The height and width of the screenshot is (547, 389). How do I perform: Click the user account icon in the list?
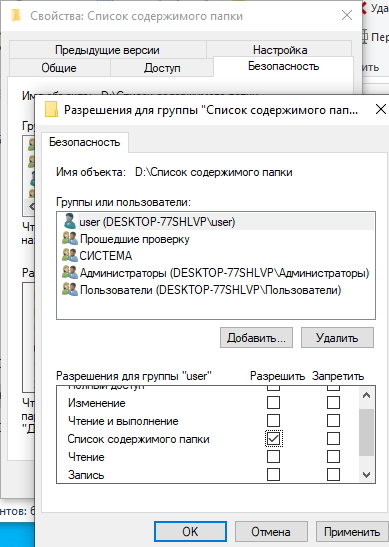point(69,222)
